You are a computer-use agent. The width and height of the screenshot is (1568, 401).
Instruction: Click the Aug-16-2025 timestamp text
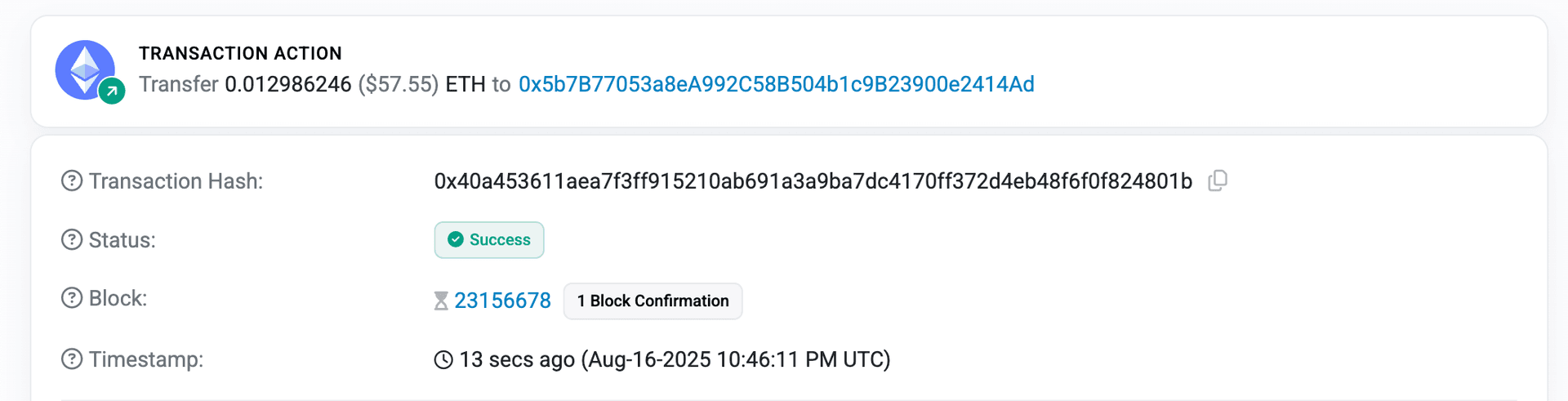point(735,359)
